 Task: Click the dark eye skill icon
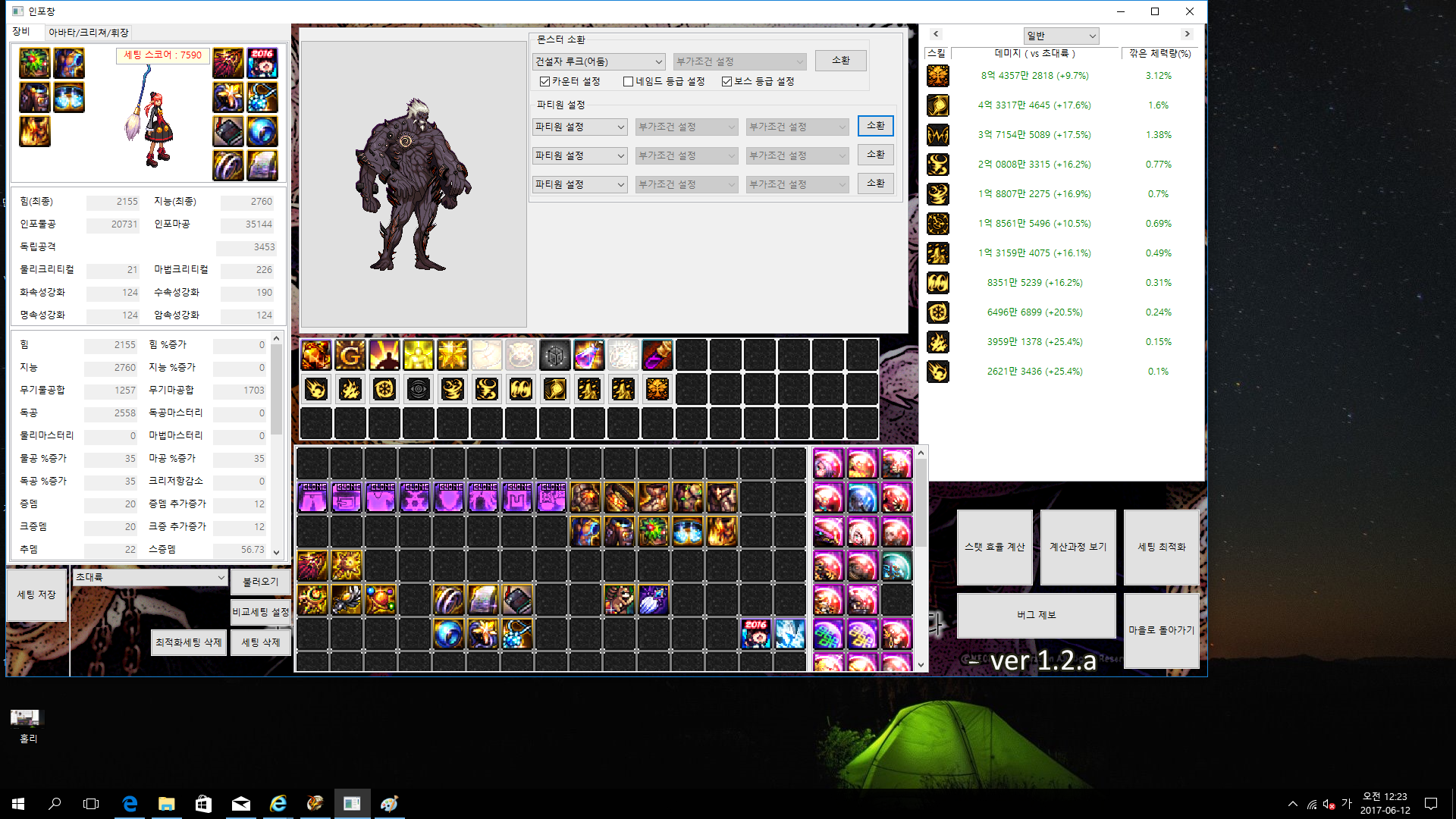coord(419,389)
